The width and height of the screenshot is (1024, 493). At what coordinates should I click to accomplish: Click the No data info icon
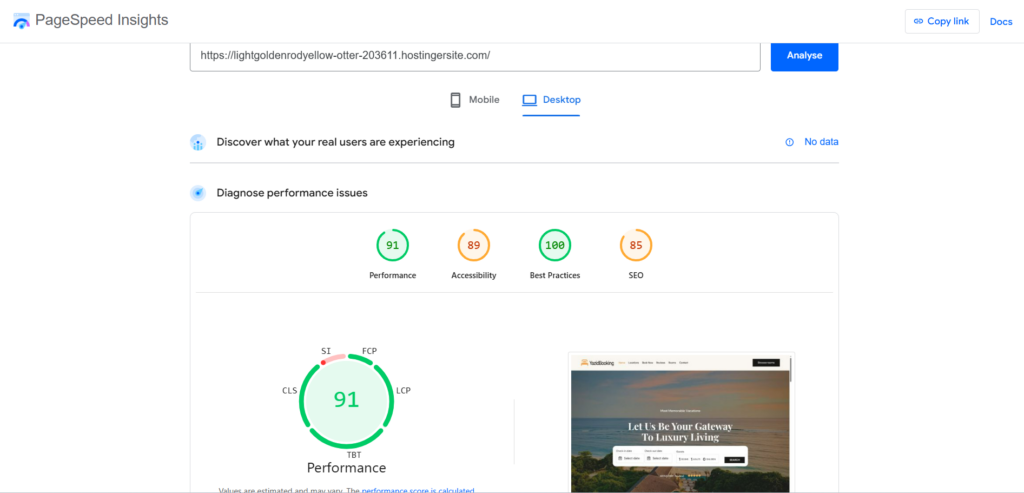(790, 142)
